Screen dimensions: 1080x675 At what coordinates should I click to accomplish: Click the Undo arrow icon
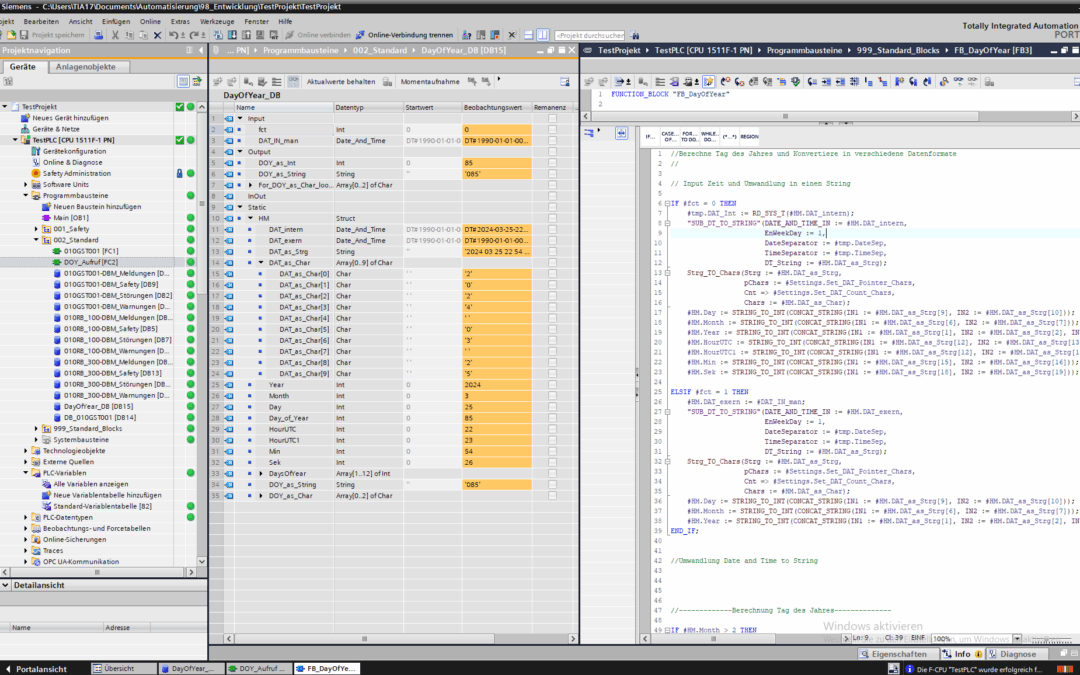click(174, 34)
